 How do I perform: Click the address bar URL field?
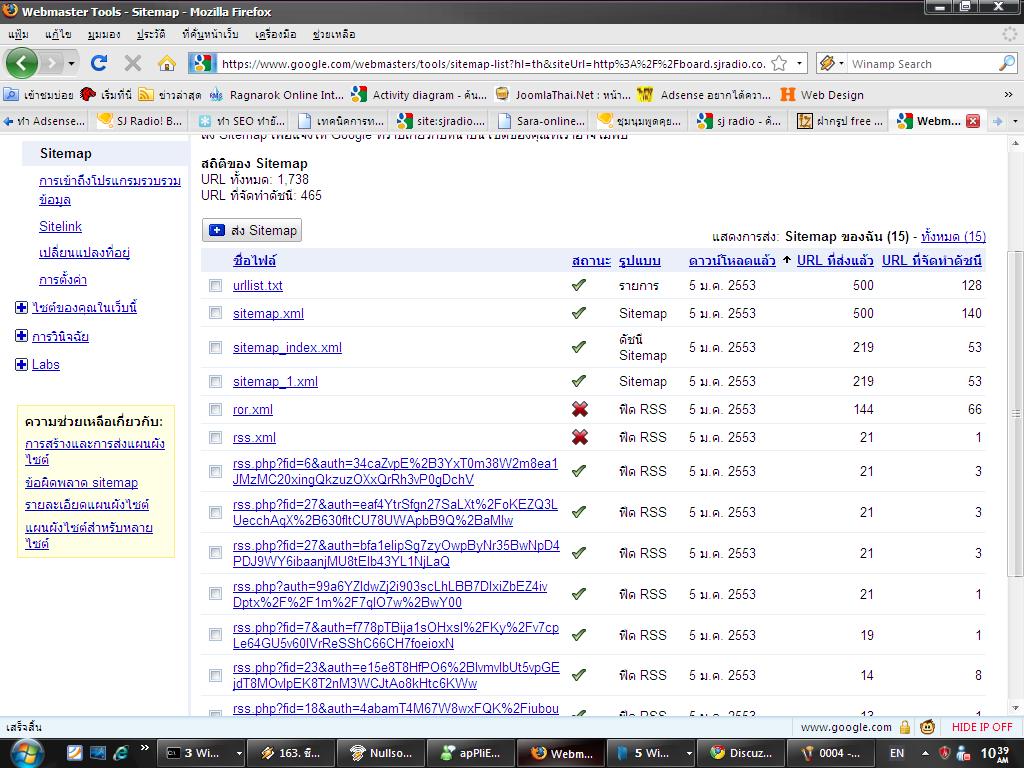pyautogui.click(x=493, y=63)
